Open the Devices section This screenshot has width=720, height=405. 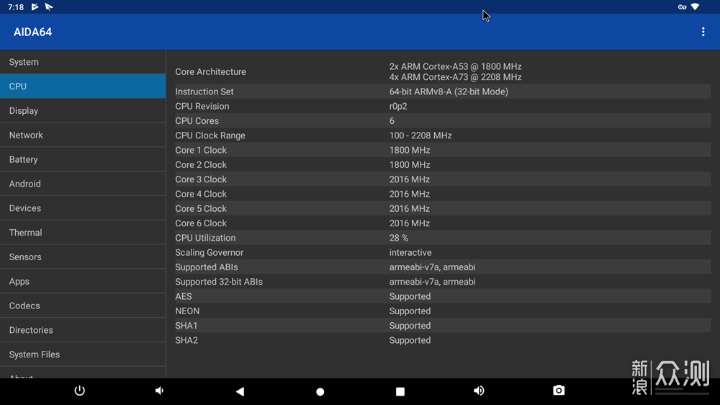(x=82, y=208)
